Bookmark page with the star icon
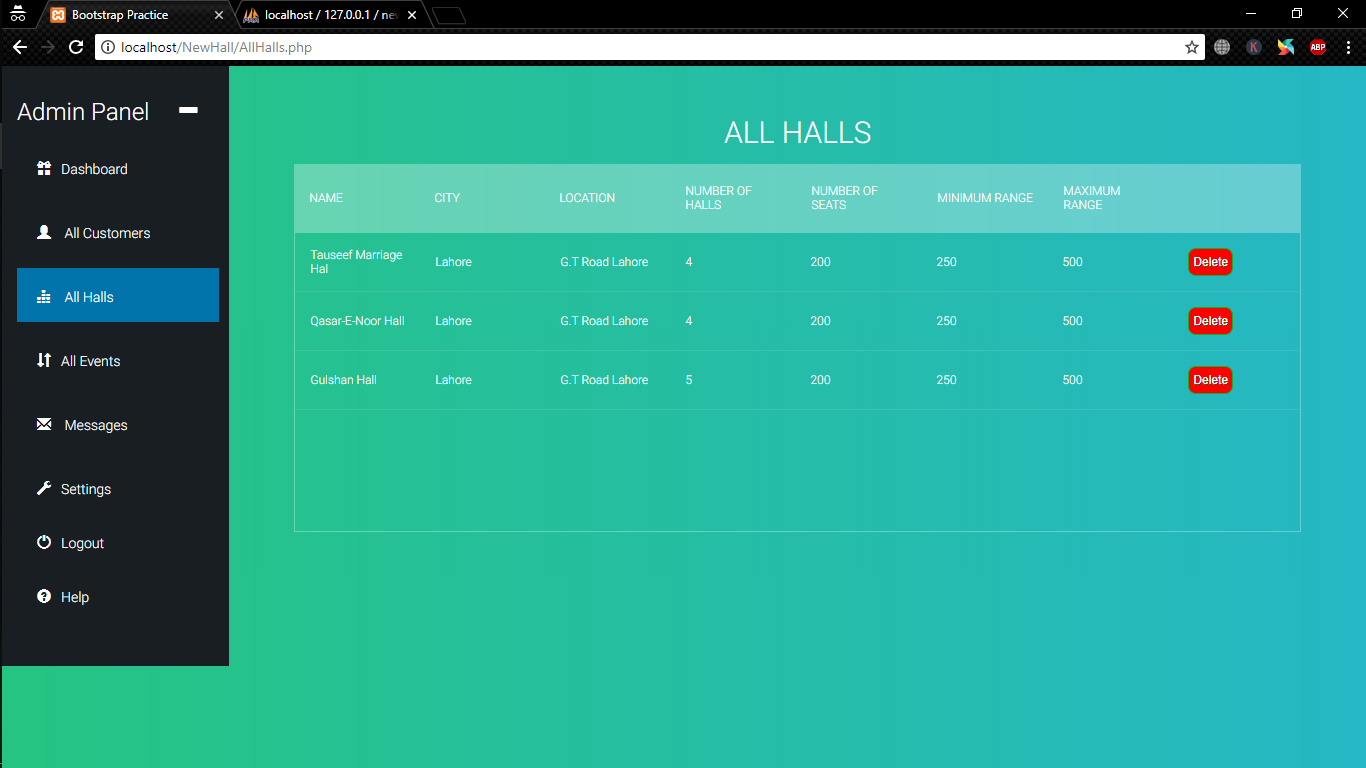This screenshot has height=768, width=1366. pos(1191,47)
